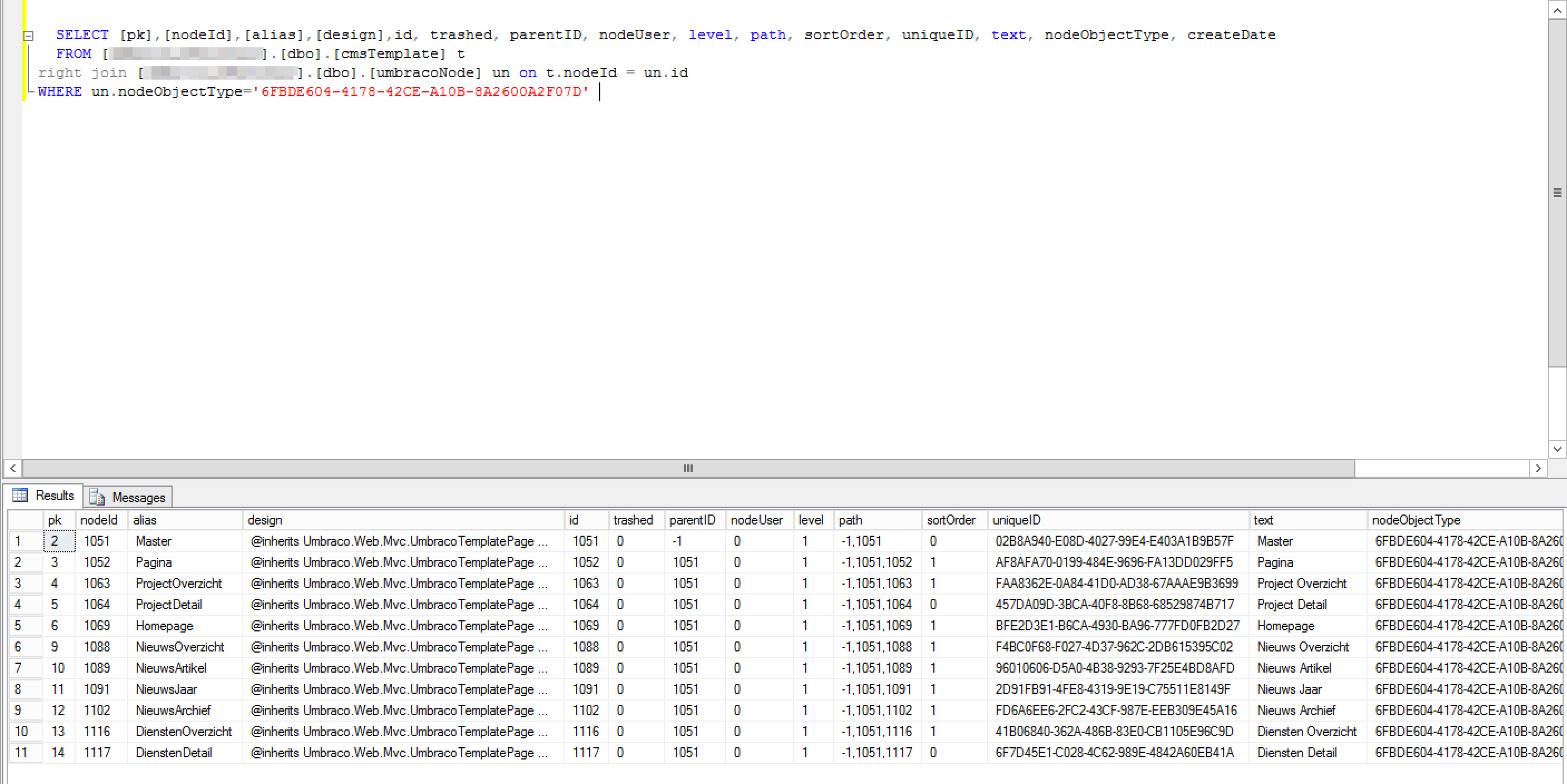Select row header 5
Image resolution: width=1567 pixels, height=784 pixels.
[26, 626]
